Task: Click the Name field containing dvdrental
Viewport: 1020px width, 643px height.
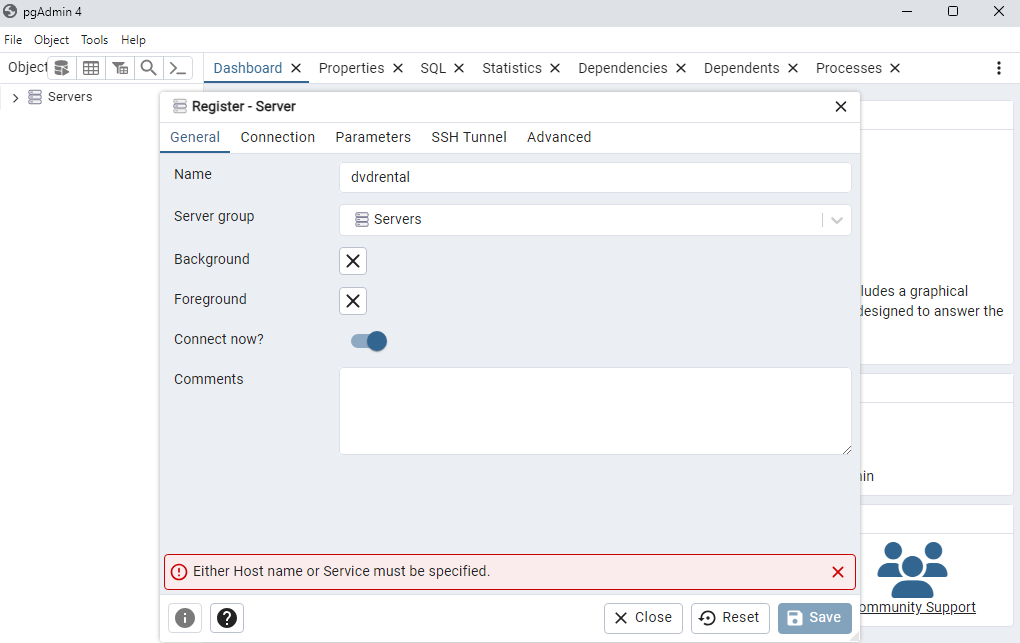Action: 595,178
